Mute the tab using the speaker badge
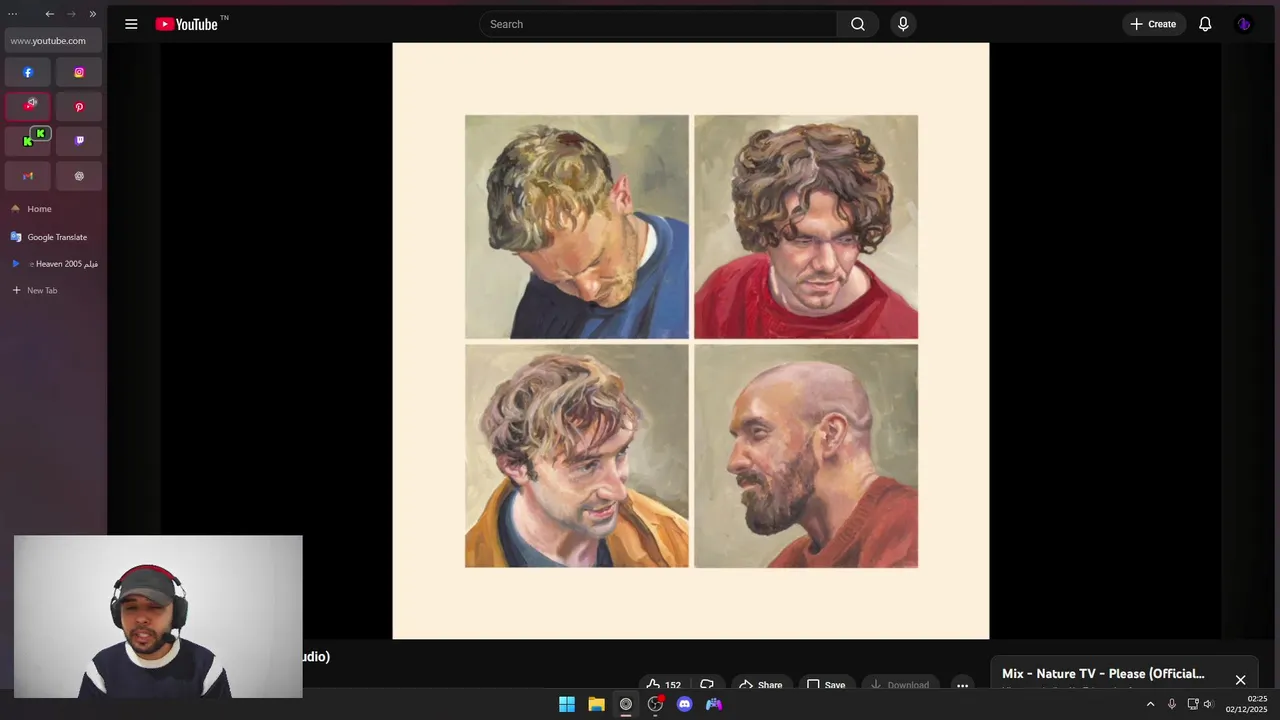 pyautogui.click(x=32, y=102)
